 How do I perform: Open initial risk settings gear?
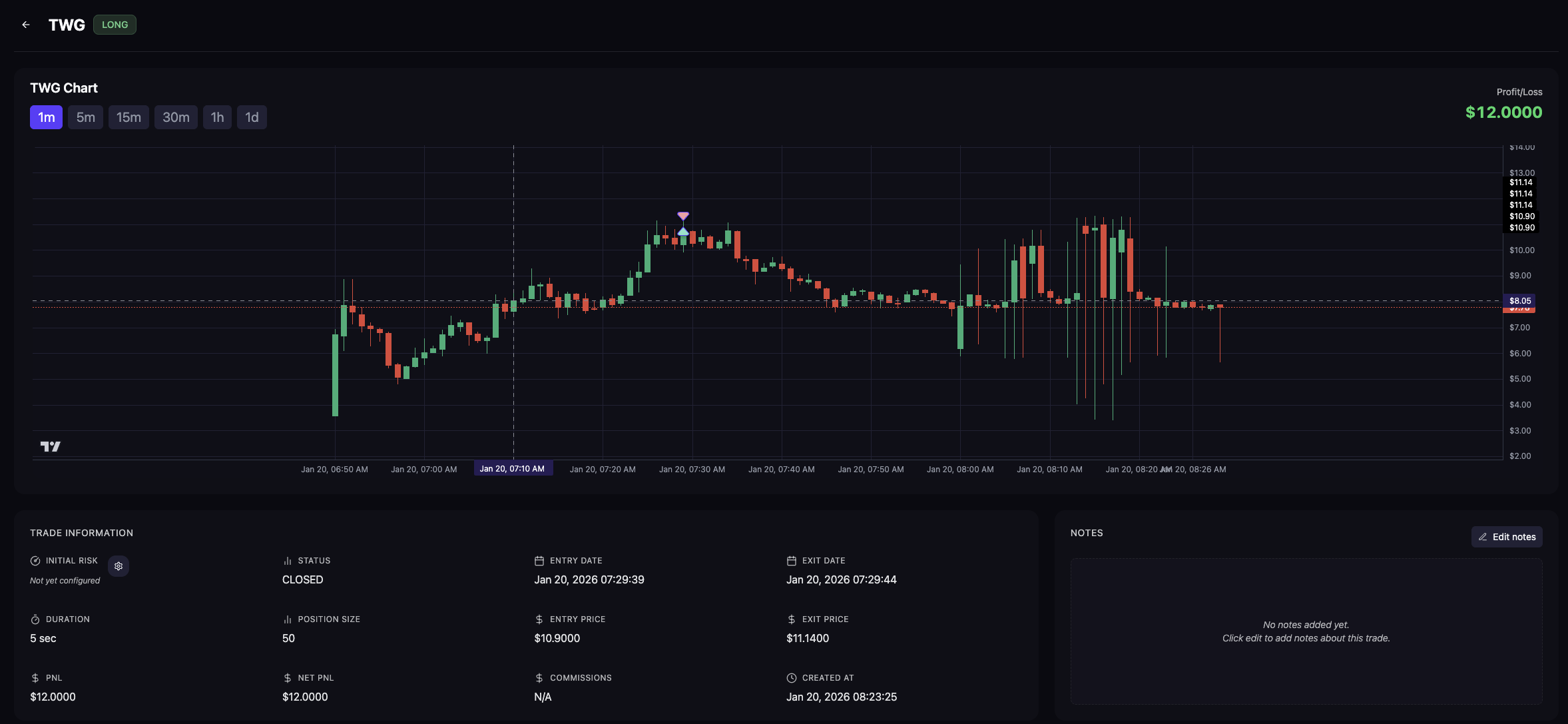coord(119,566)
